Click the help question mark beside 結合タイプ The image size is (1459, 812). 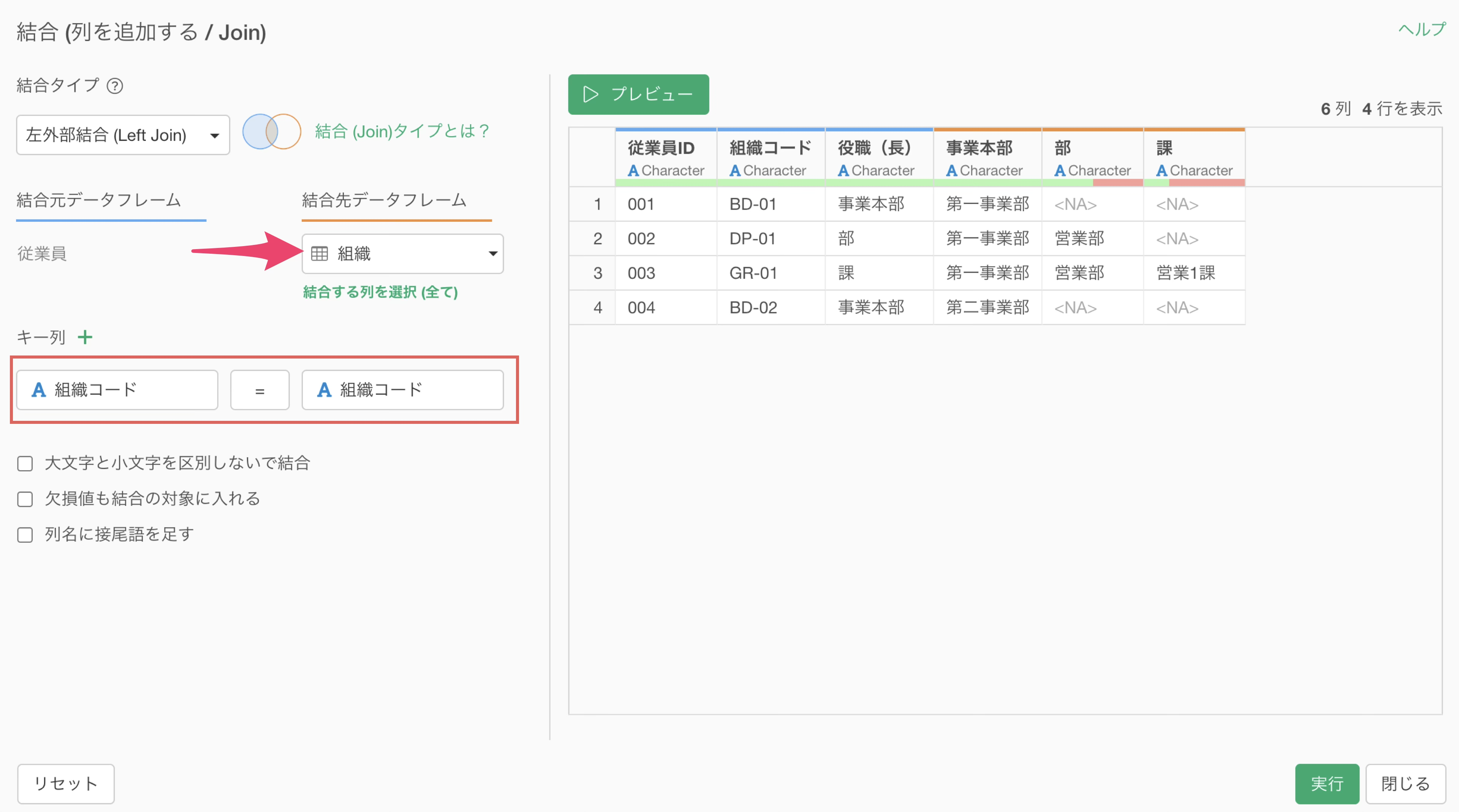pos(115,86)
